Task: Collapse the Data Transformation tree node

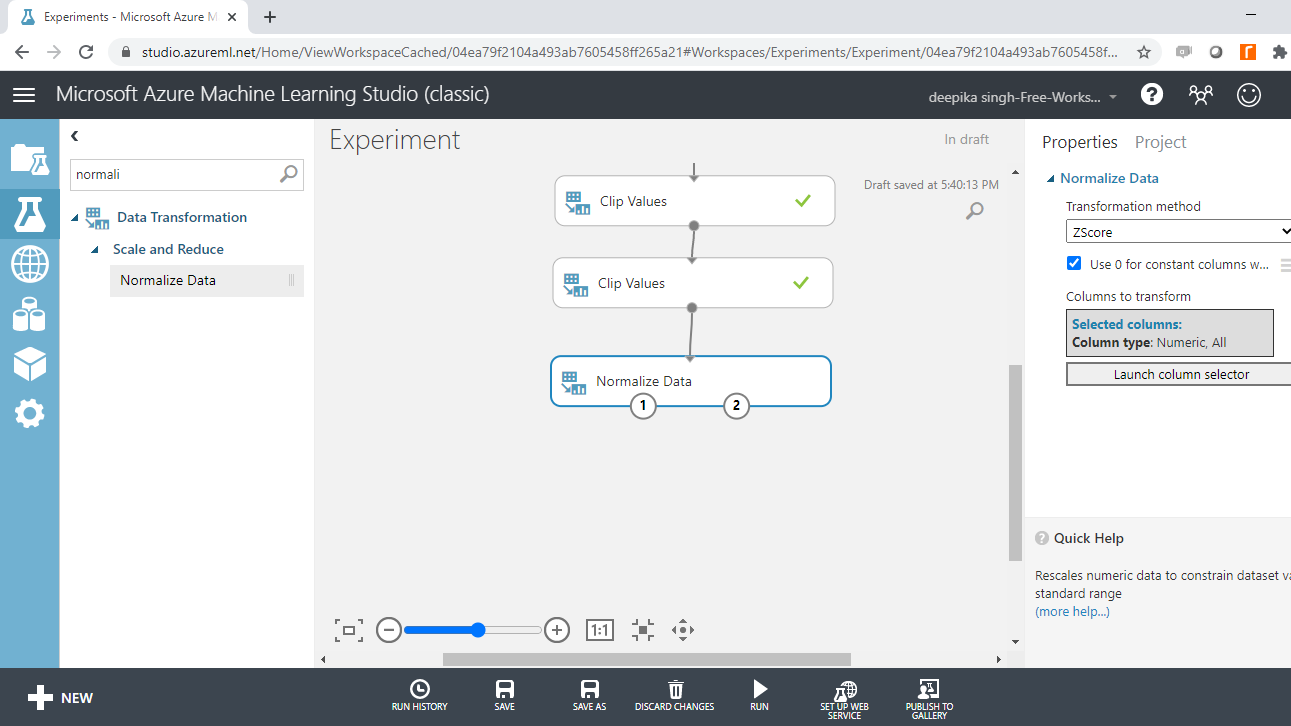Action: click(75, 218)
